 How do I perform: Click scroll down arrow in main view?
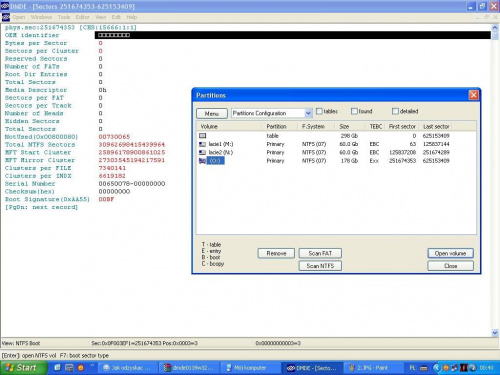tap(495, 332)
